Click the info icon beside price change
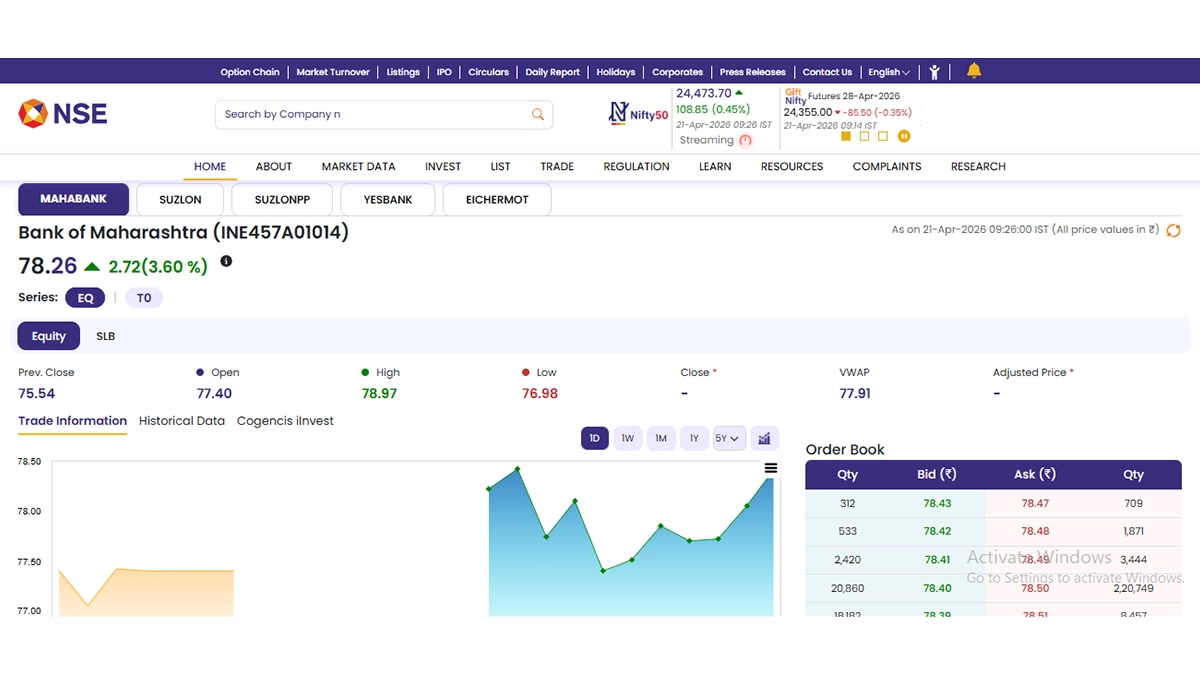Screen dimensions: 1200x675 pos(226,261)
